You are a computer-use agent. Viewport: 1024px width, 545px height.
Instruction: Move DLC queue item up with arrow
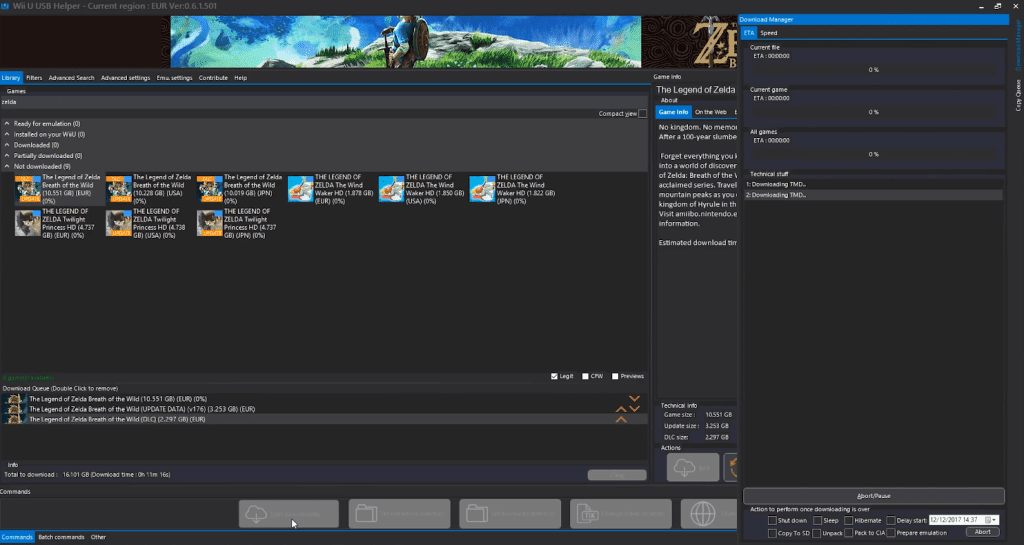[621, 419]
